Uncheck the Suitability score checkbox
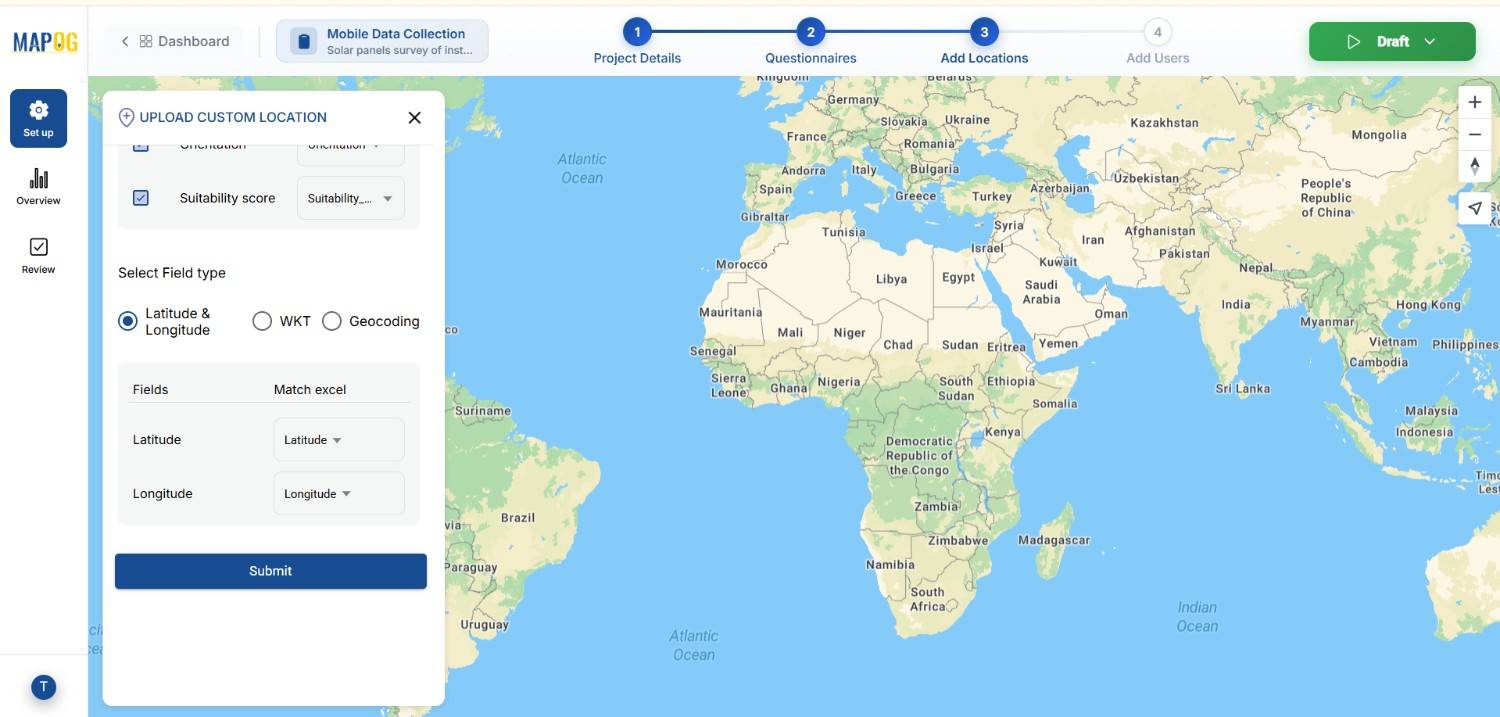Screen dimensions: 1500x717 point(141,198)
